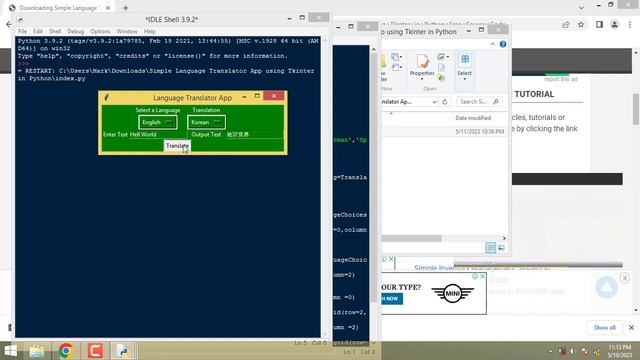
Task: Open File Explorer from the taskbar
Action: tap(37, 351)
